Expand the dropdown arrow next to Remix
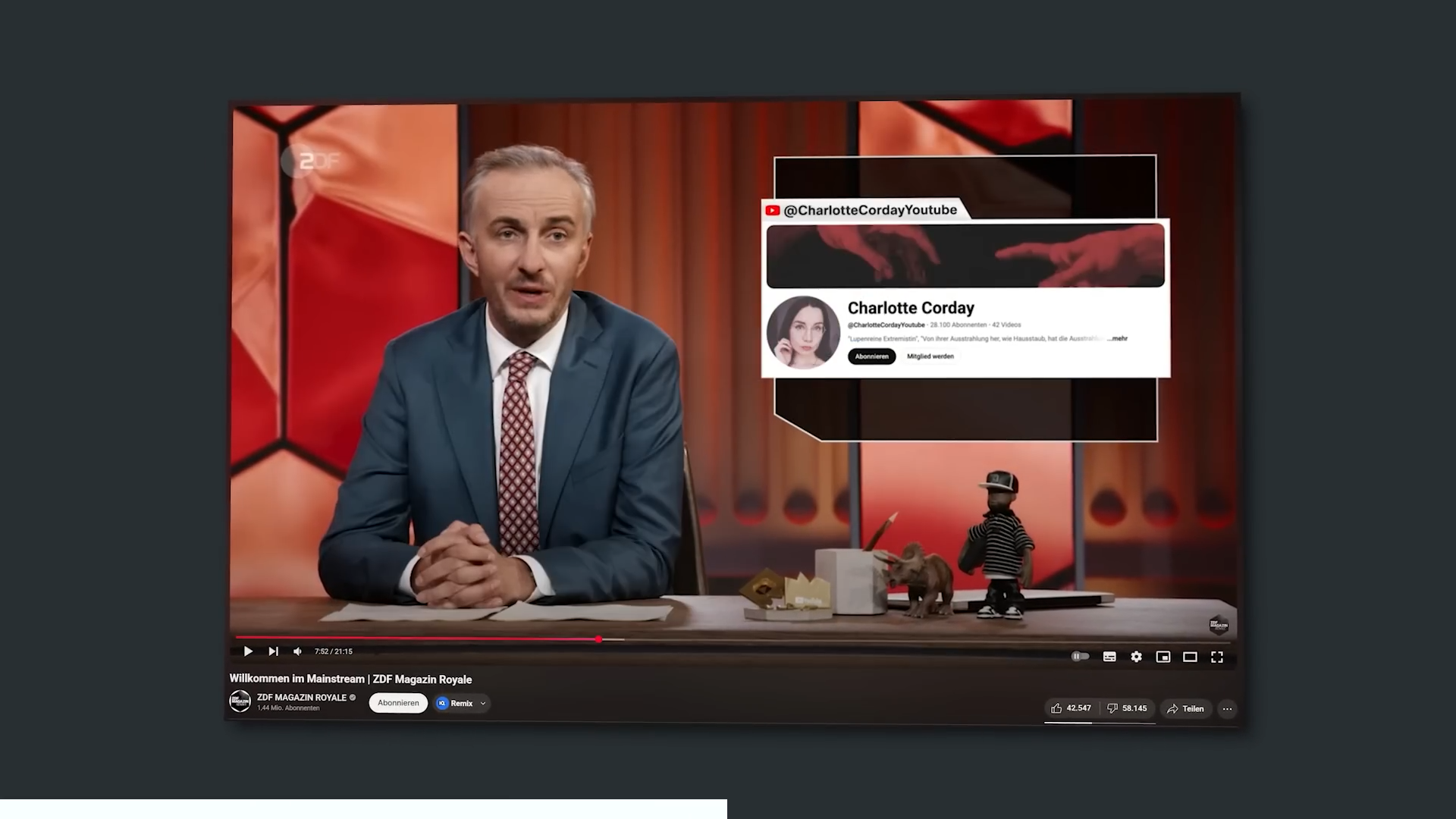Viewport: 1456px width, 819px height. point(483,704)
